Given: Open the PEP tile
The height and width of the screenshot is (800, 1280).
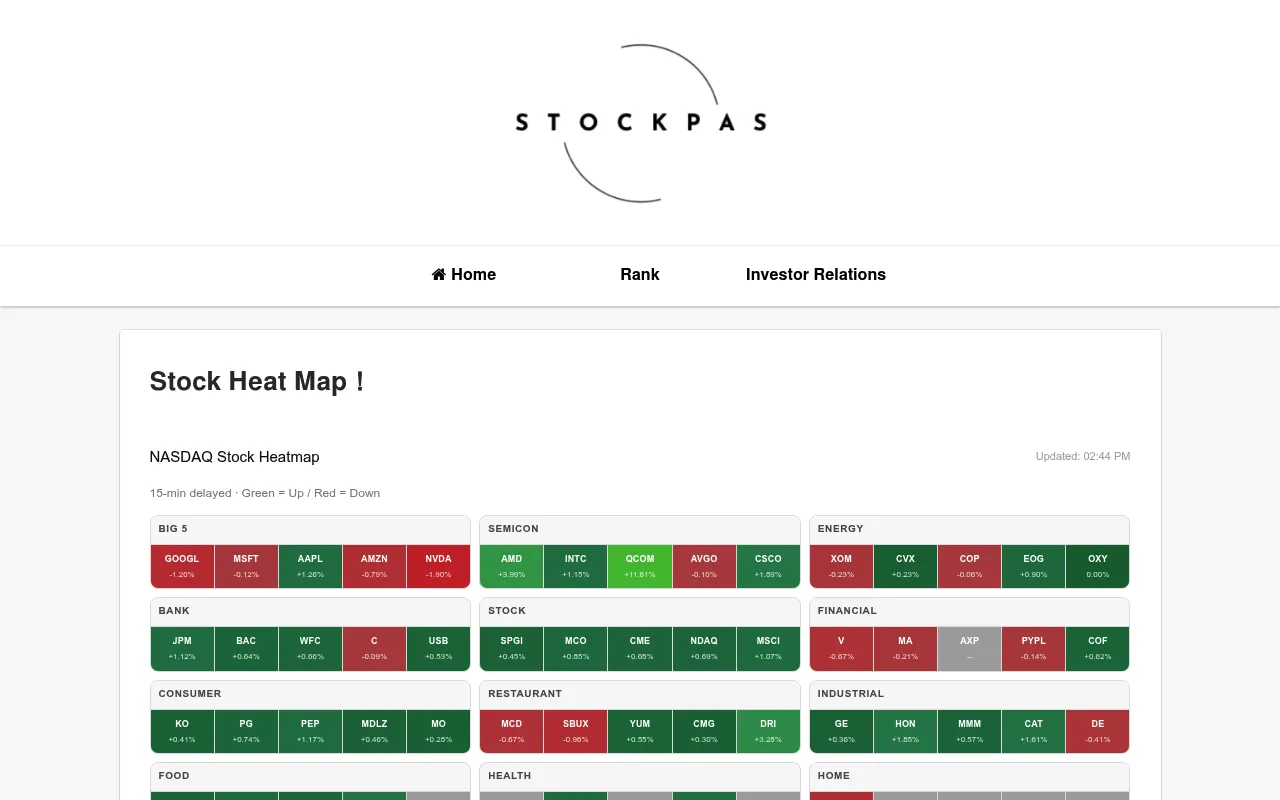Looking at the screenshot, I should click(x=310, y=731).
